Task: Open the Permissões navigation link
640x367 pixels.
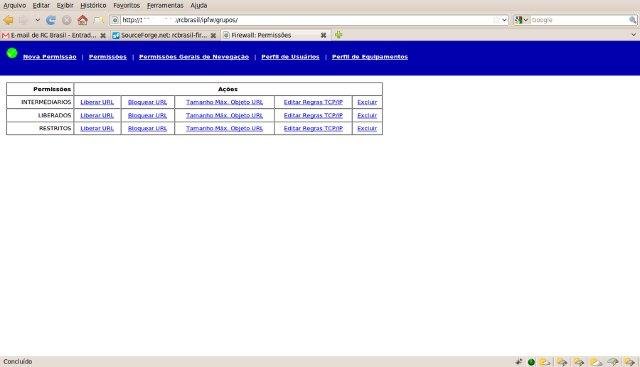Action: 108,57
